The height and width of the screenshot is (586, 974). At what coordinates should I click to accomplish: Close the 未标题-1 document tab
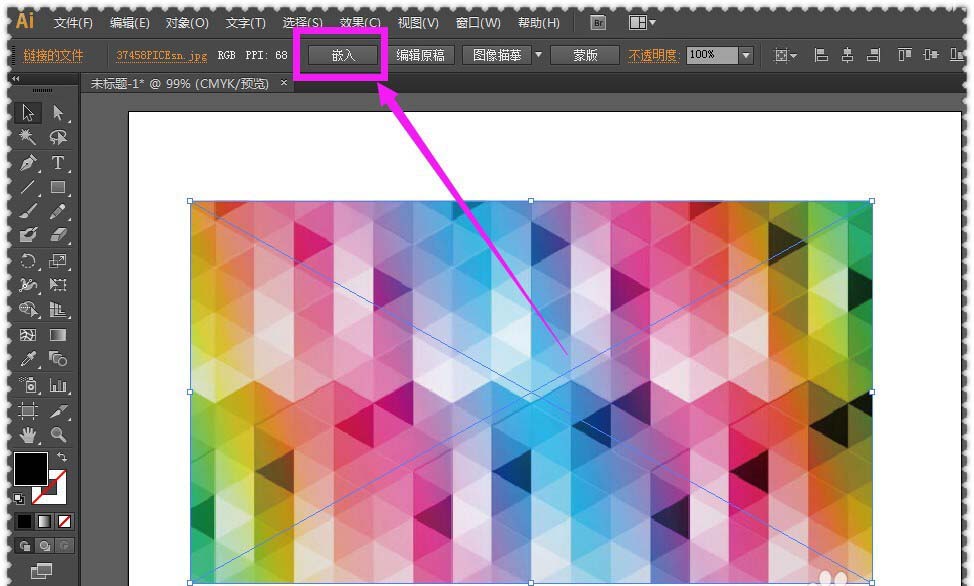pyautogui.click(x=284, y=83)
